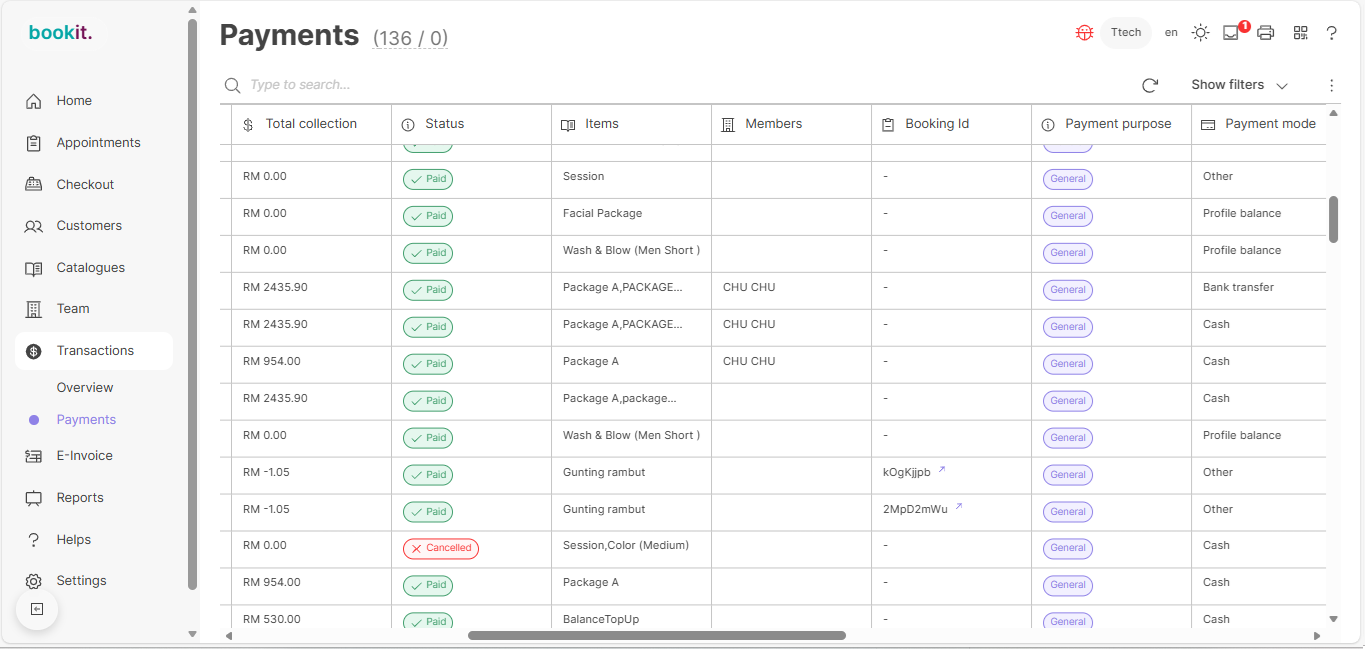Open notifications via the inbox icon
The image size is (1365, 649).
[1231, 33]
